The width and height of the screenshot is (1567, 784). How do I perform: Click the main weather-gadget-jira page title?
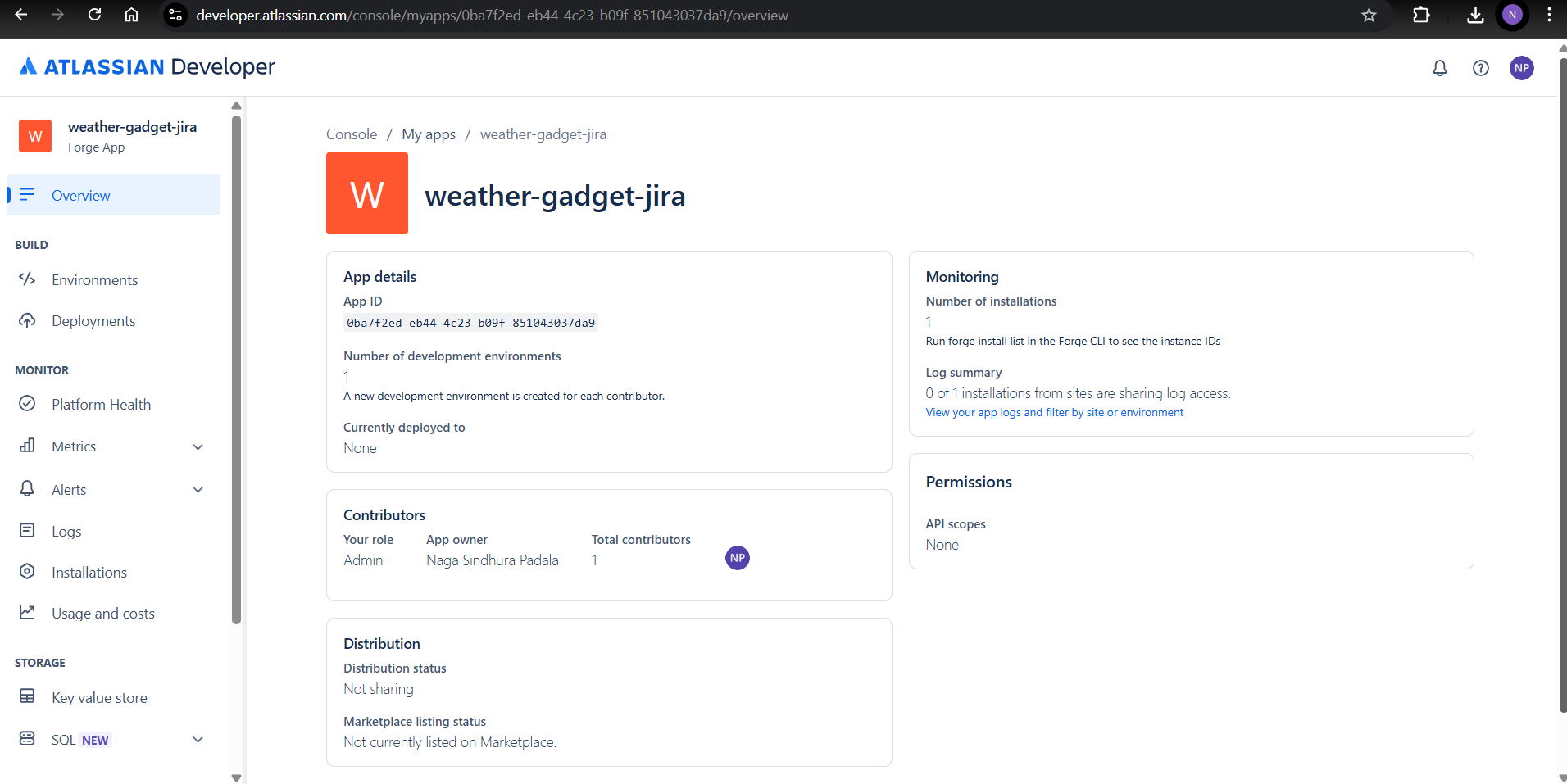click(x=555, y=196)
